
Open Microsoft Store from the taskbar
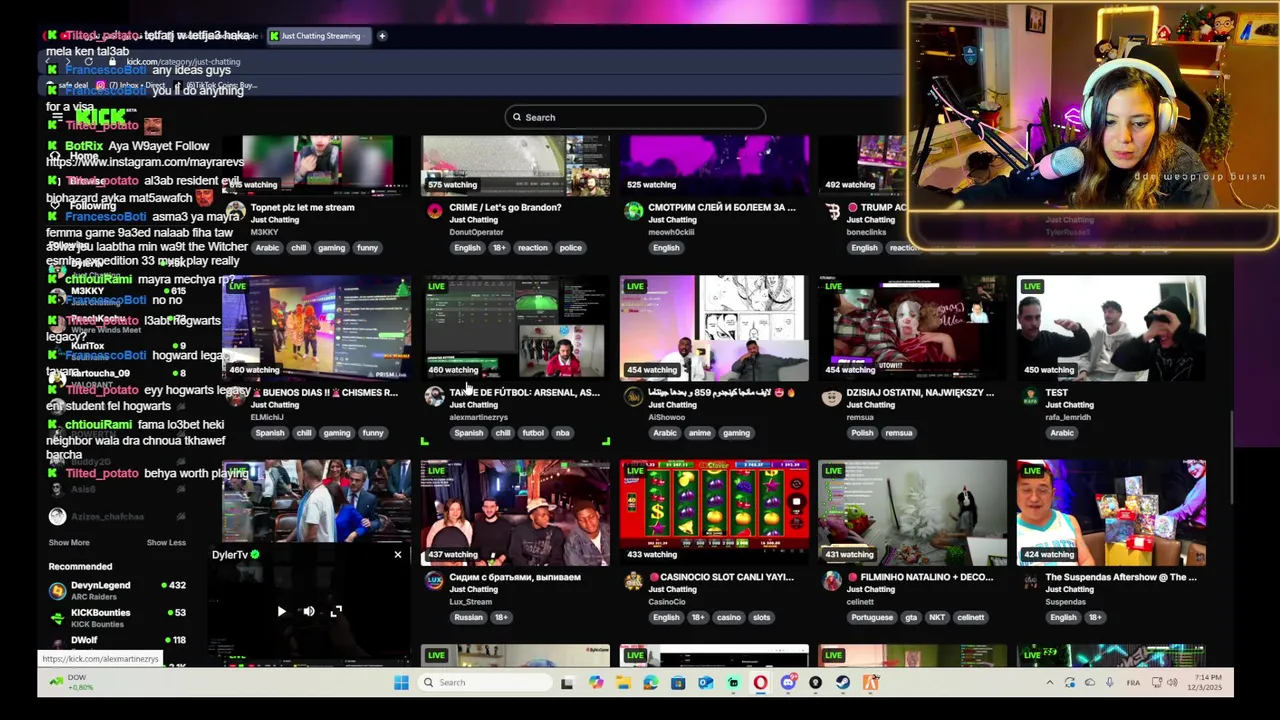point(678,682)
